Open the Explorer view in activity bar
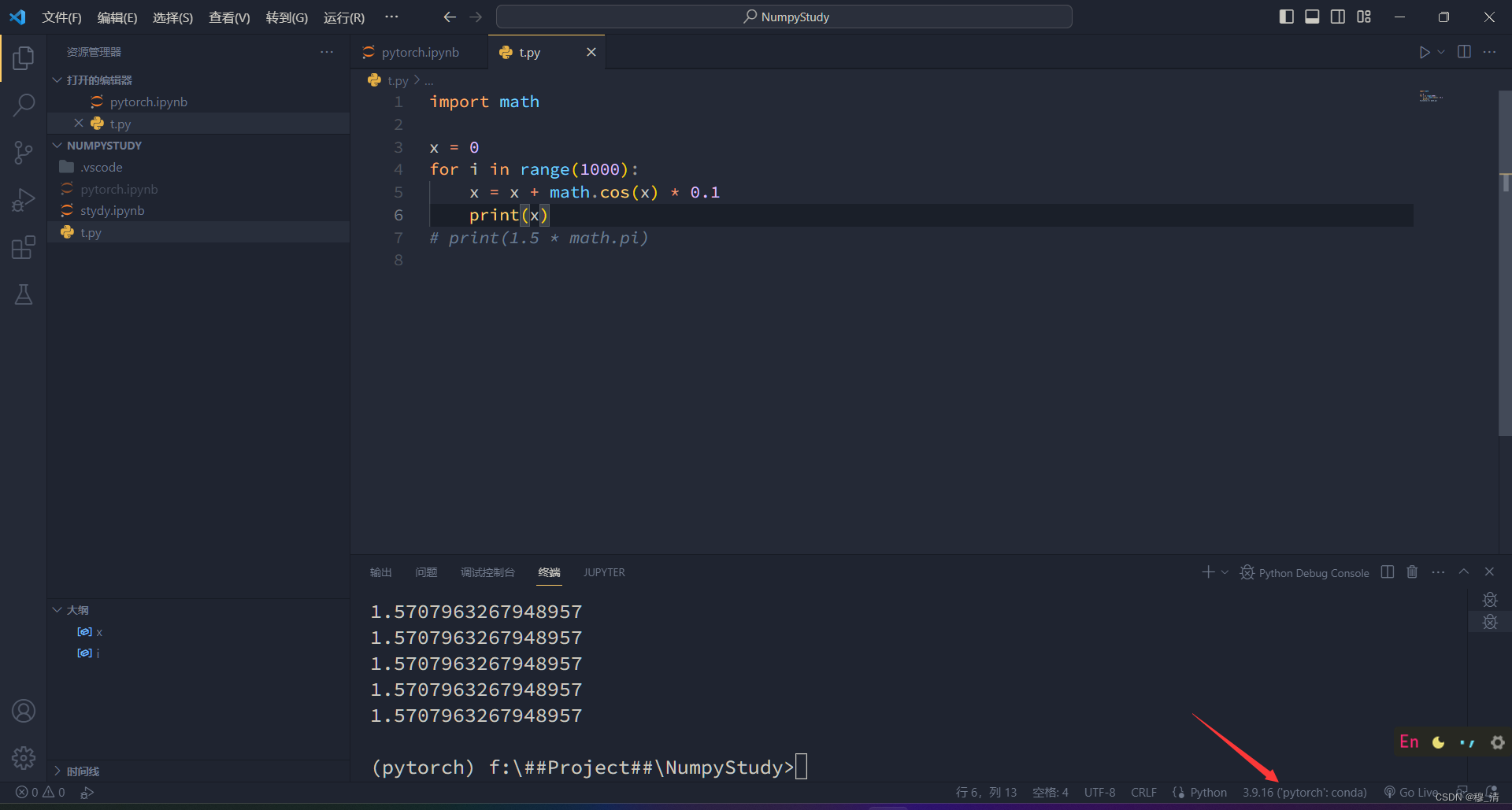 point(24,58)
